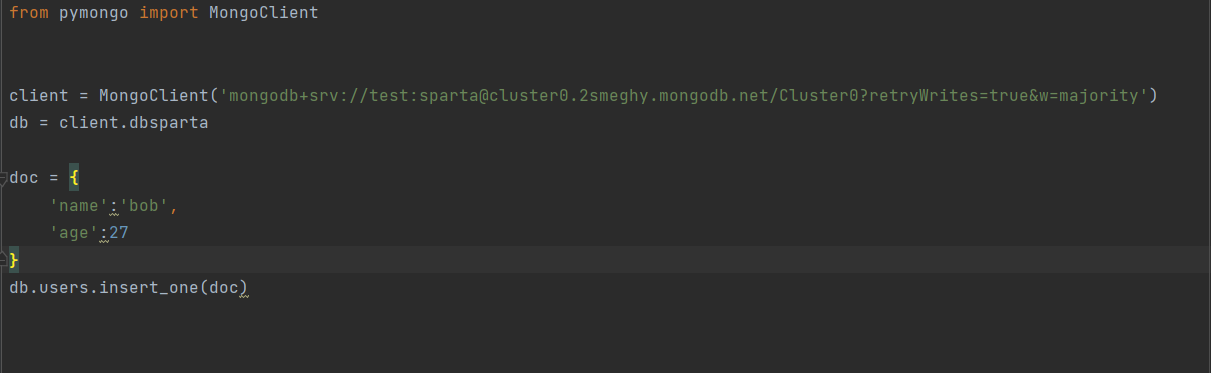This screenshot has height=373, width=1211.
Task: Click the client variable assignment
Action: pyautogui.click(x=39, y=96)
